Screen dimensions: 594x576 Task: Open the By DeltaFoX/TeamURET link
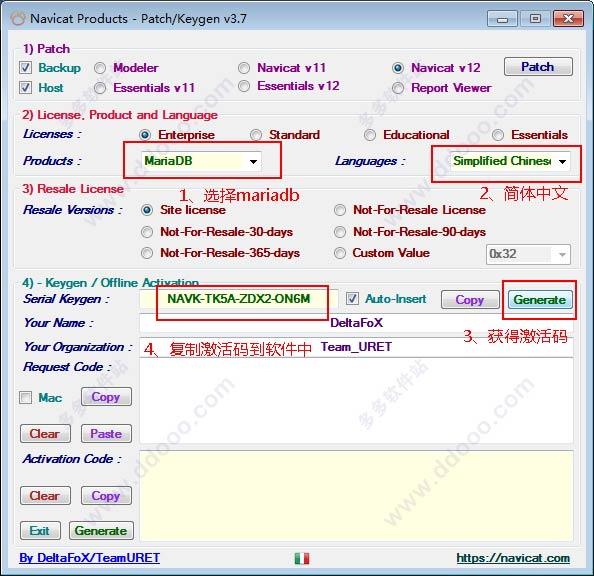(x=89, y=558)
